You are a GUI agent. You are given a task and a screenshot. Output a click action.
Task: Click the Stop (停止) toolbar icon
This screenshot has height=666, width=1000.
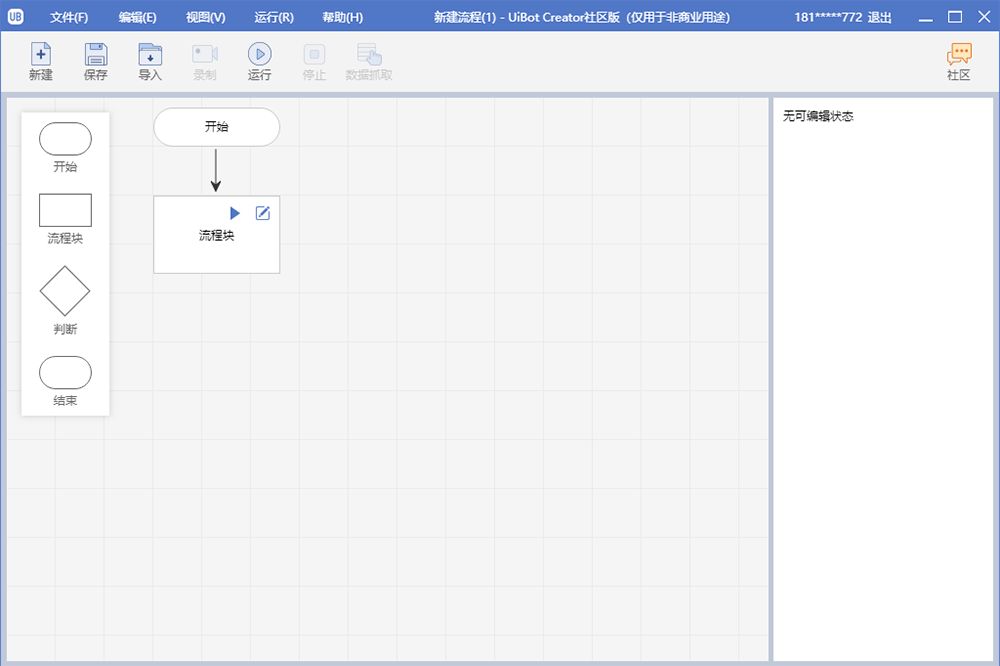pos(314,54)
